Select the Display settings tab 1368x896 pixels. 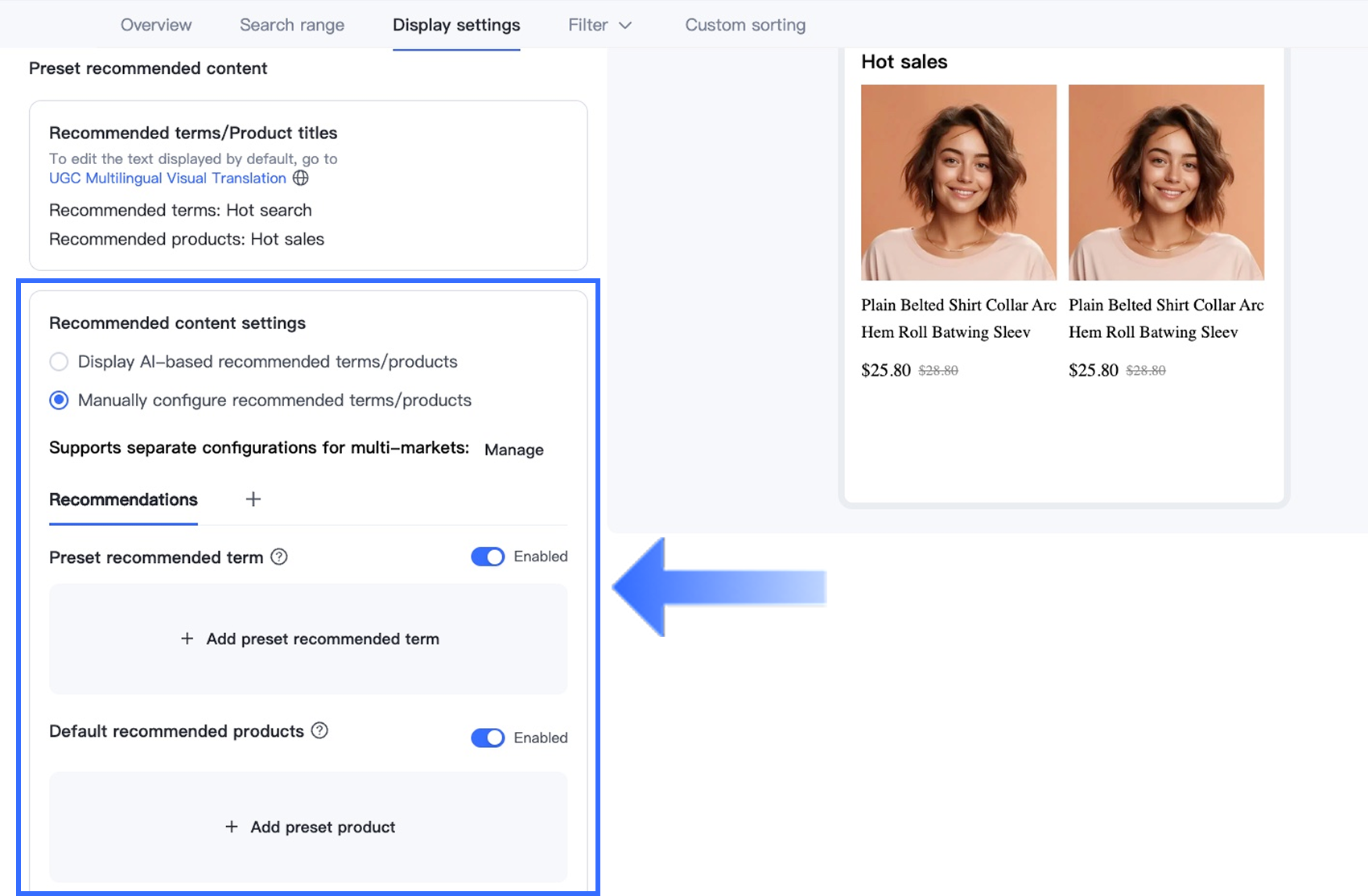point(456,25)
